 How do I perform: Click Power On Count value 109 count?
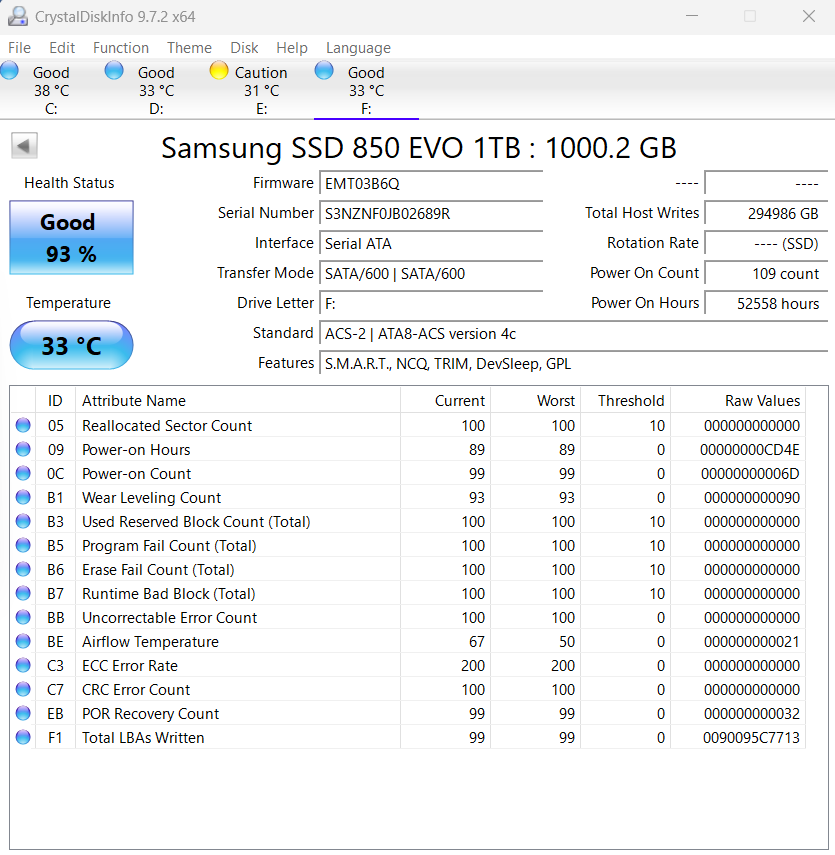766,273
